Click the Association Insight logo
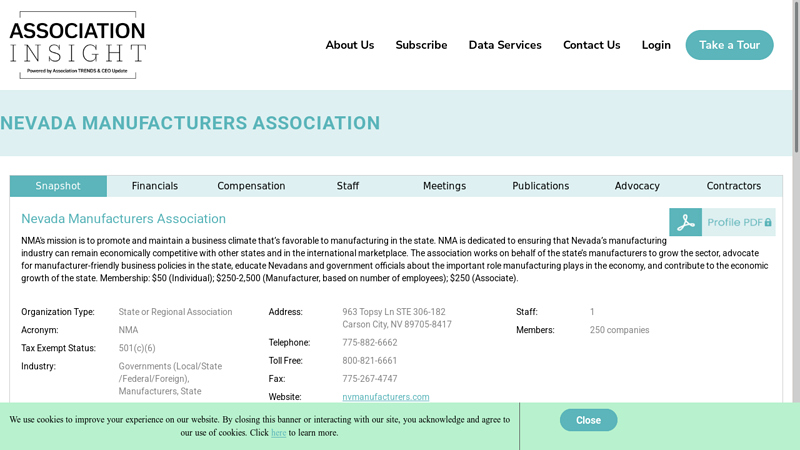Image resolution: width=800 pixels, height=450 pixels. click(78, 45)
